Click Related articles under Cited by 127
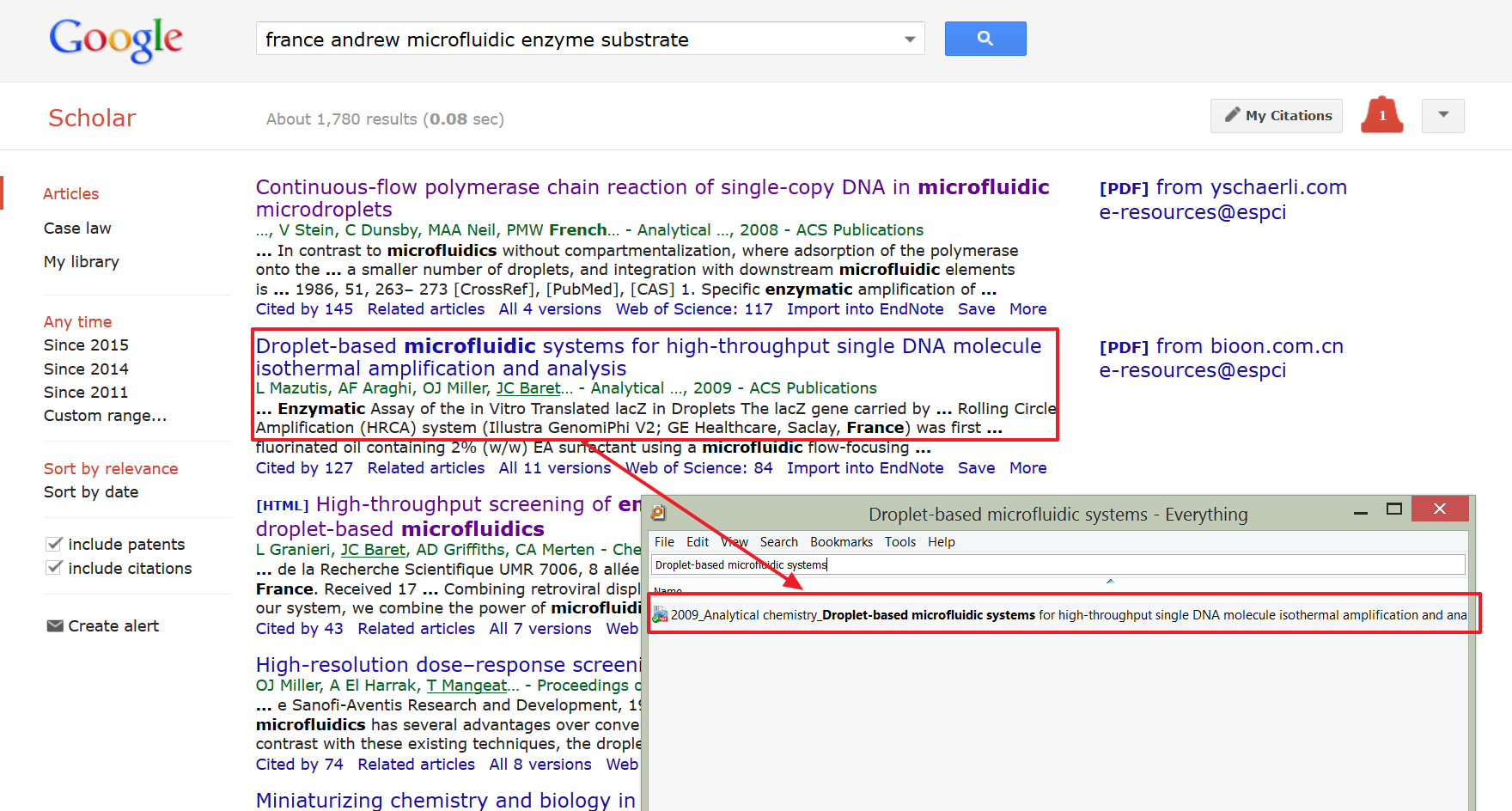The image size is (1512, 811). [426, 468]
